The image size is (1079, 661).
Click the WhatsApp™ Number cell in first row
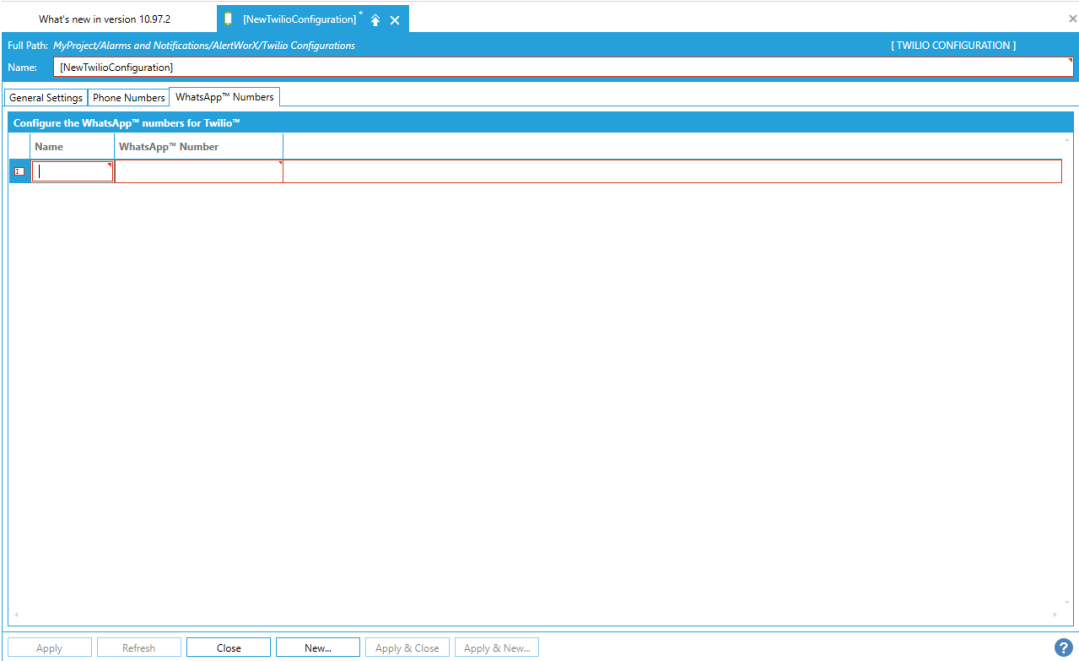point(198,171)
